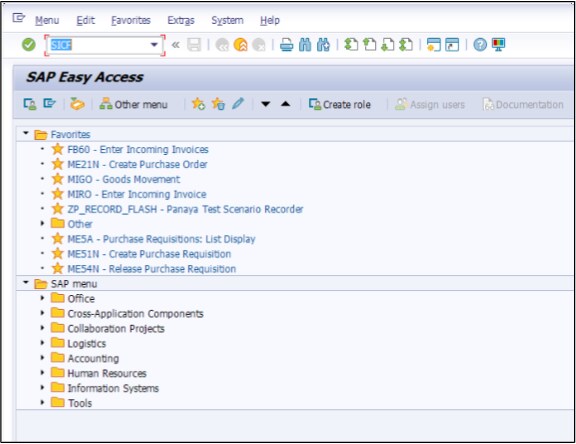Click the Help question mark icon
This screenshot has height=444, width=576.
tap(480, 45)
